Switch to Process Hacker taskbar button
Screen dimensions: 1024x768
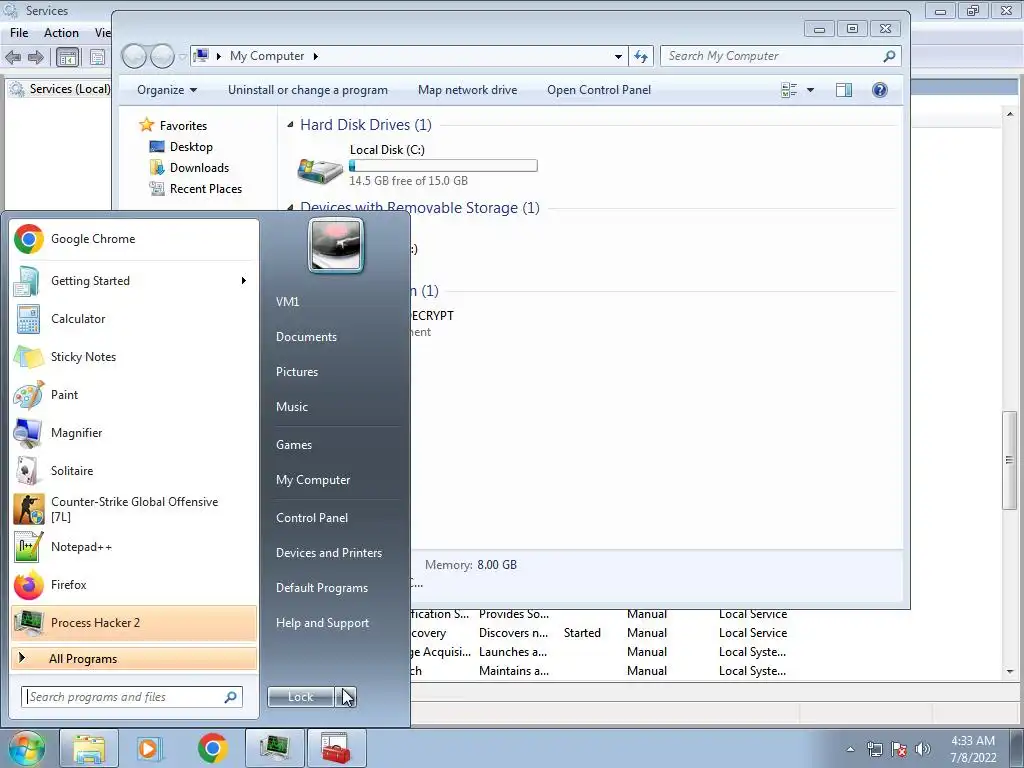click(274, 748)
